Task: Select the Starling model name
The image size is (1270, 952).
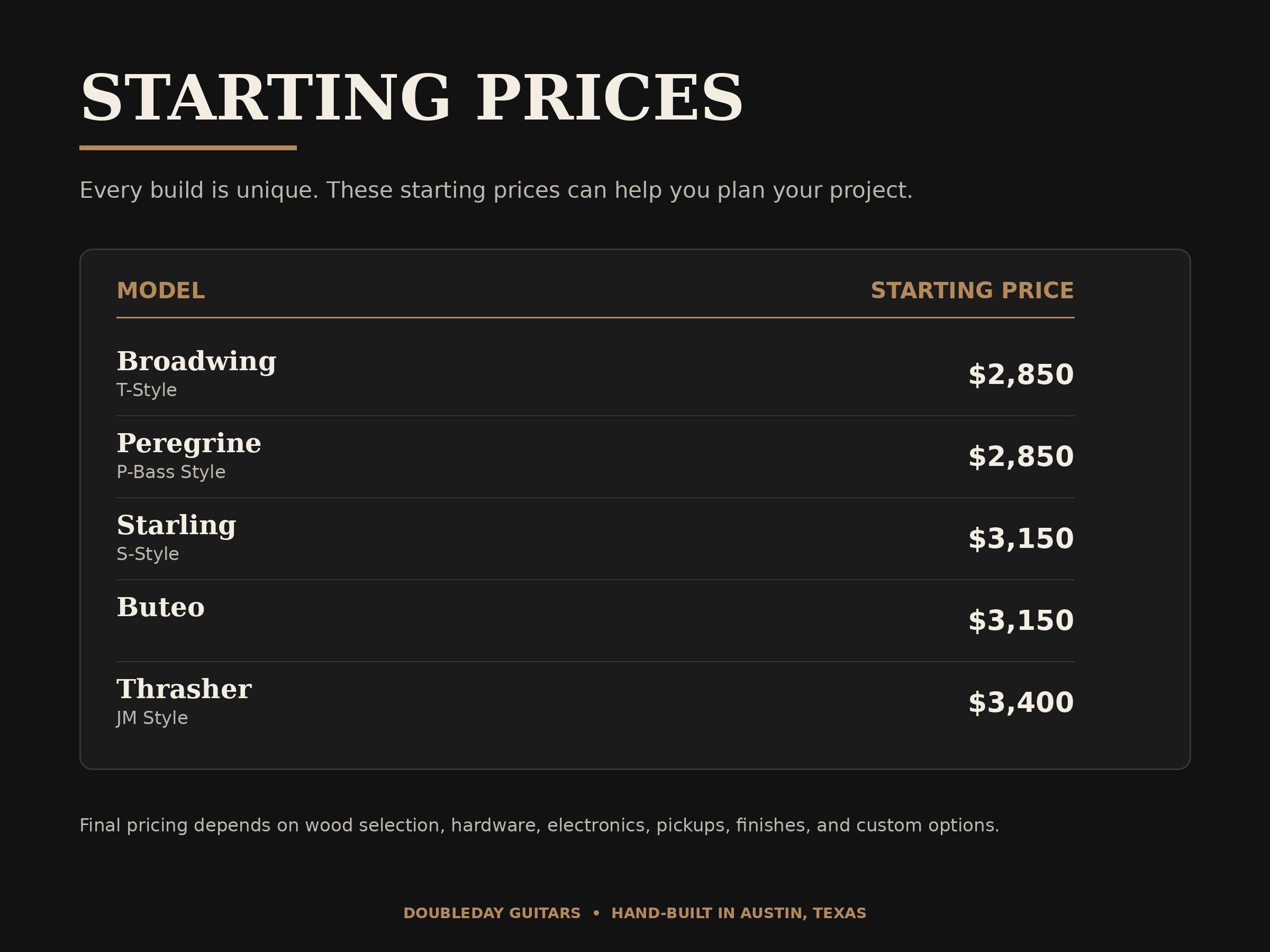Action: 176,526
